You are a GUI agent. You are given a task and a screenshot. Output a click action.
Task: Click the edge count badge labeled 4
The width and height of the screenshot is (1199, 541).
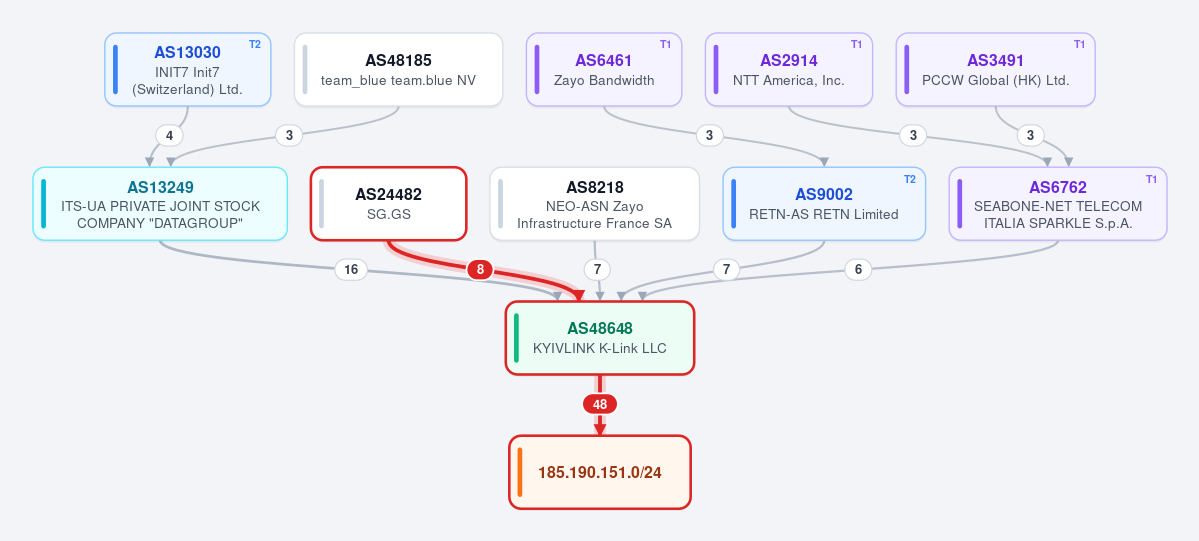[x=169, y=135]
